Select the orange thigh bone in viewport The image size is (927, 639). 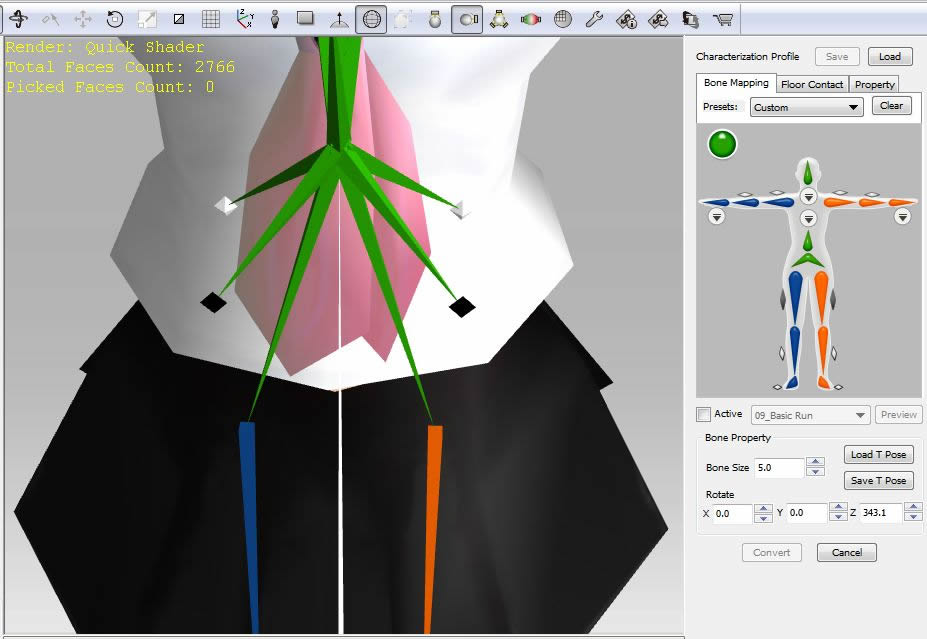433,528
